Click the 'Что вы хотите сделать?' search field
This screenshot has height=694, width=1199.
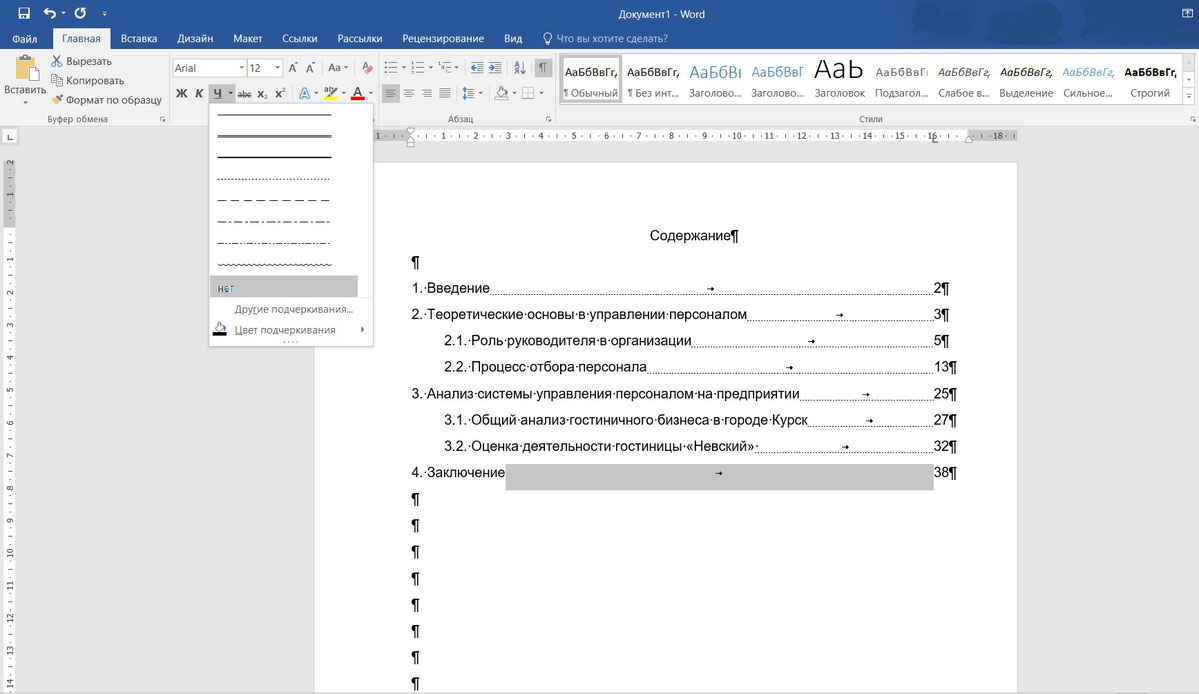611,39
